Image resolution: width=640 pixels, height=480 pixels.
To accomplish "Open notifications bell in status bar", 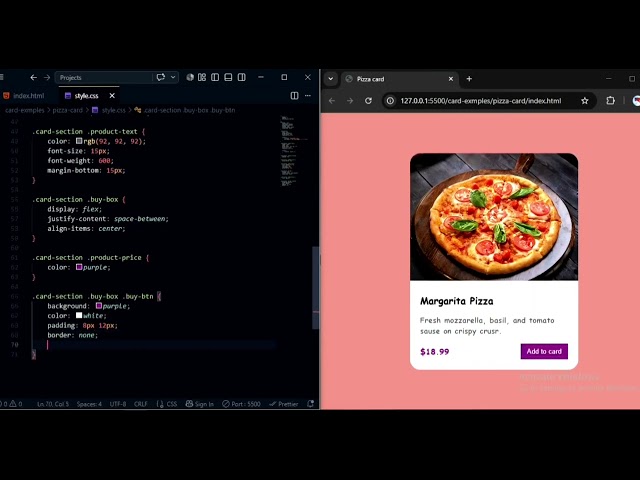I will 311,404.
